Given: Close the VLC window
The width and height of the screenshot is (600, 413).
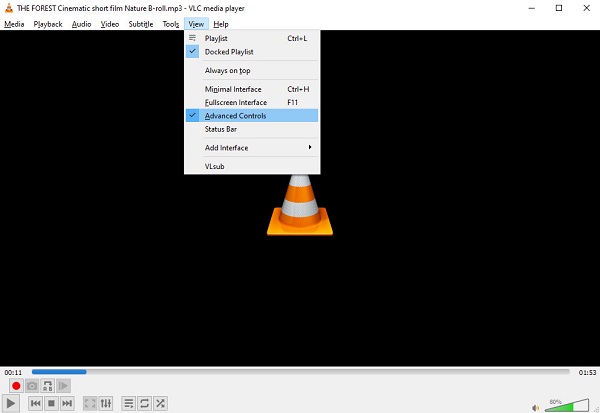Looking at the screenshot, I should pyautogui.click(x=586, y=8).
